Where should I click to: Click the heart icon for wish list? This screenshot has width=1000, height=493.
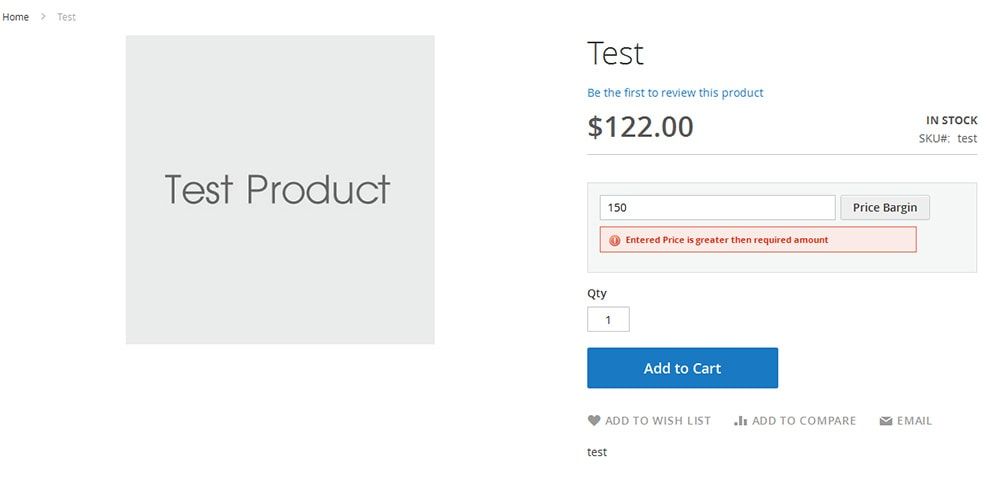594,421
